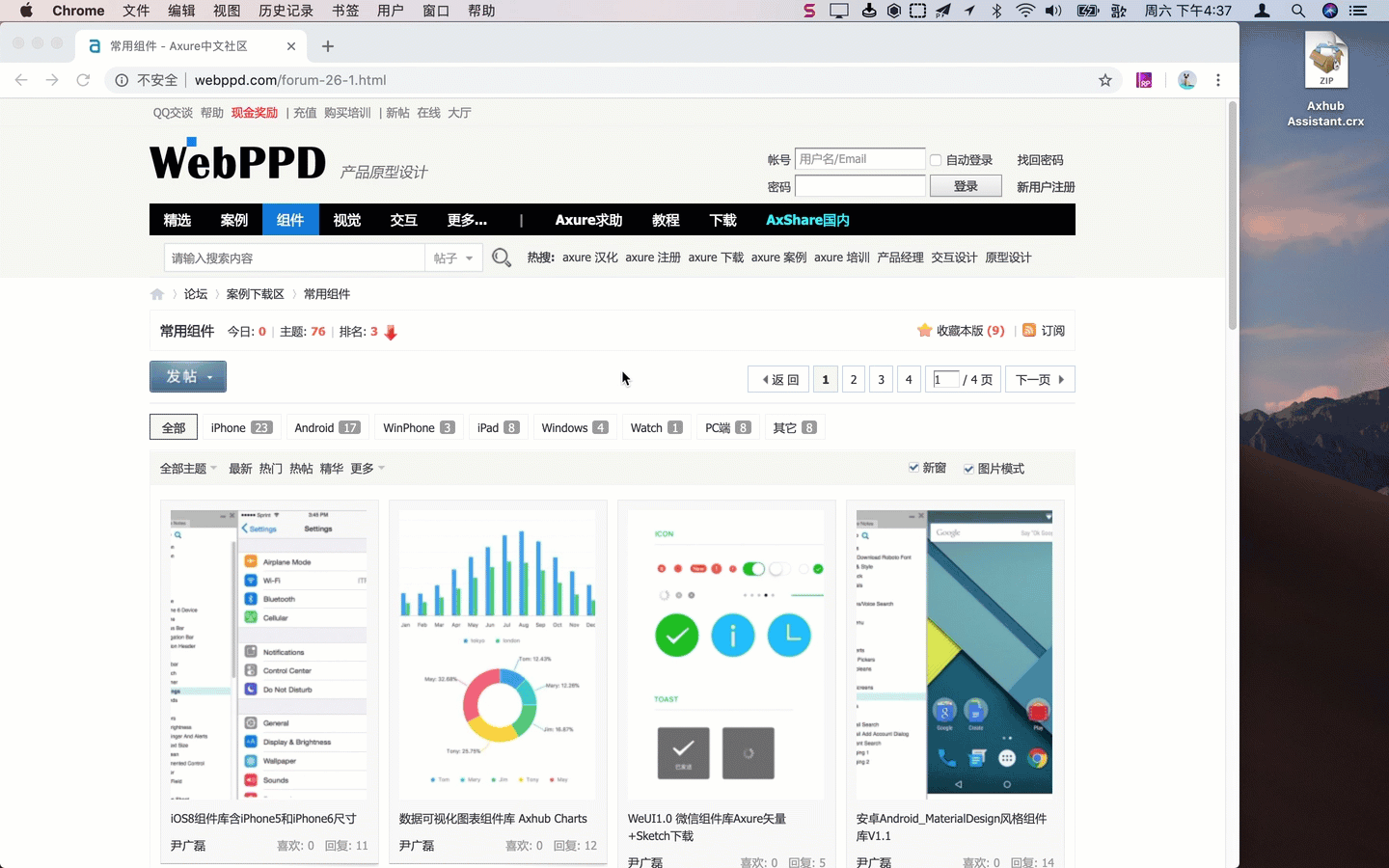Click the site info 不安全 icon
The height and width of the screenshot is (868, 1389).
click(x=122, y=80)
